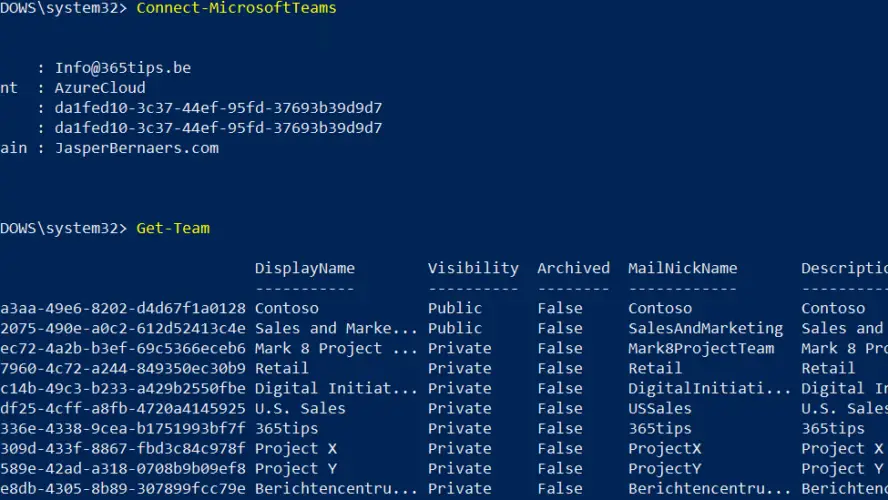Select the Info@365tips.be account value
Viewport: 888px width, 500px height.
(123, 68)
